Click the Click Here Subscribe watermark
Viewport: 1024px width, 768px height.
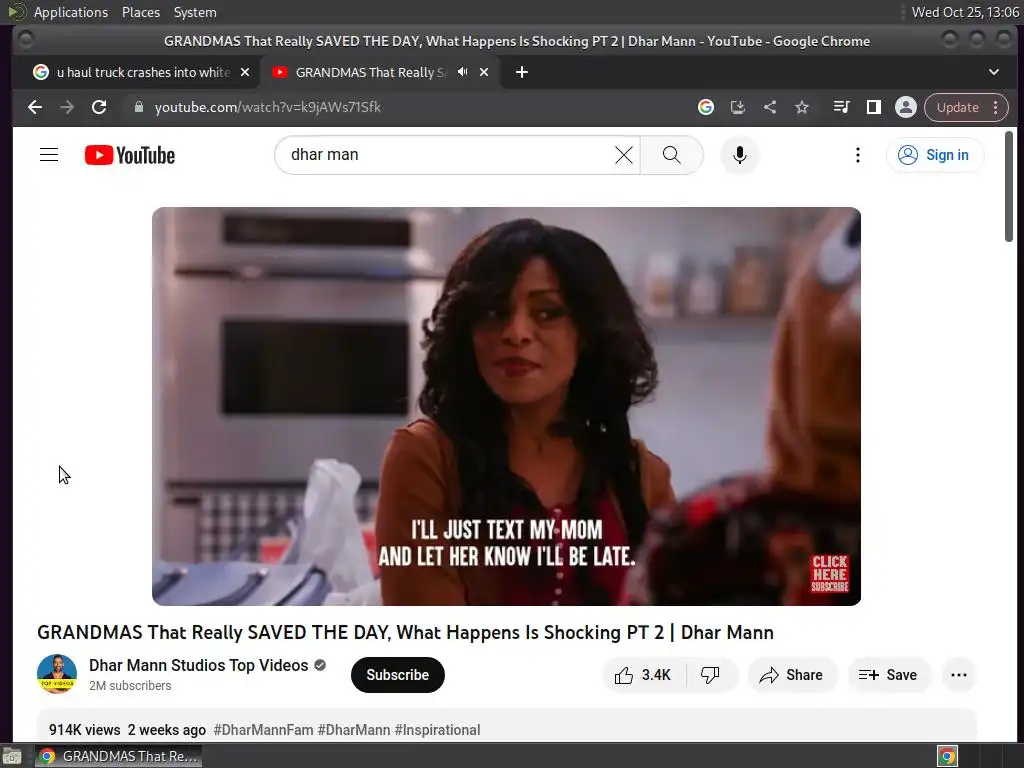click(829, 573)
